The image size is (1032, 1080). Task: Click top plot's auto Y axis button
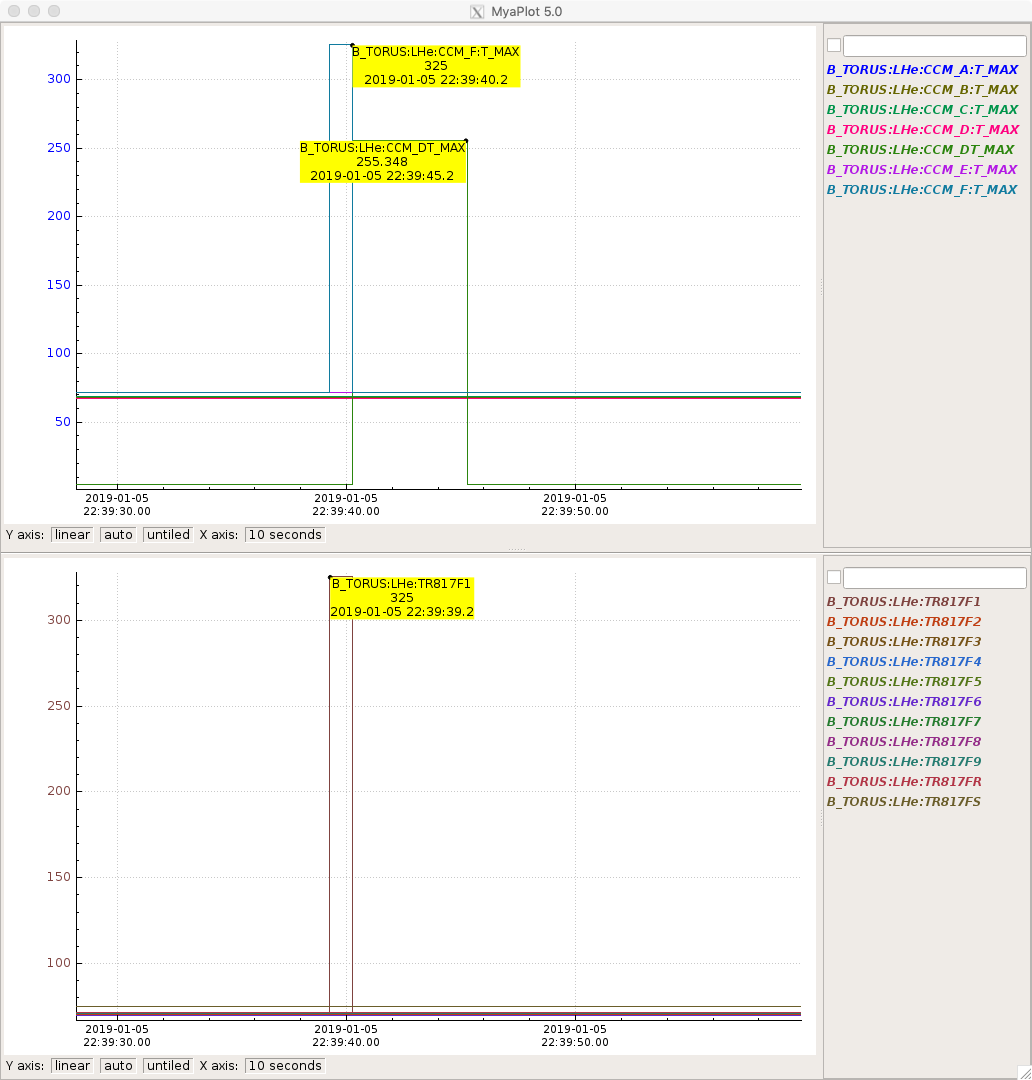(118, 534)
